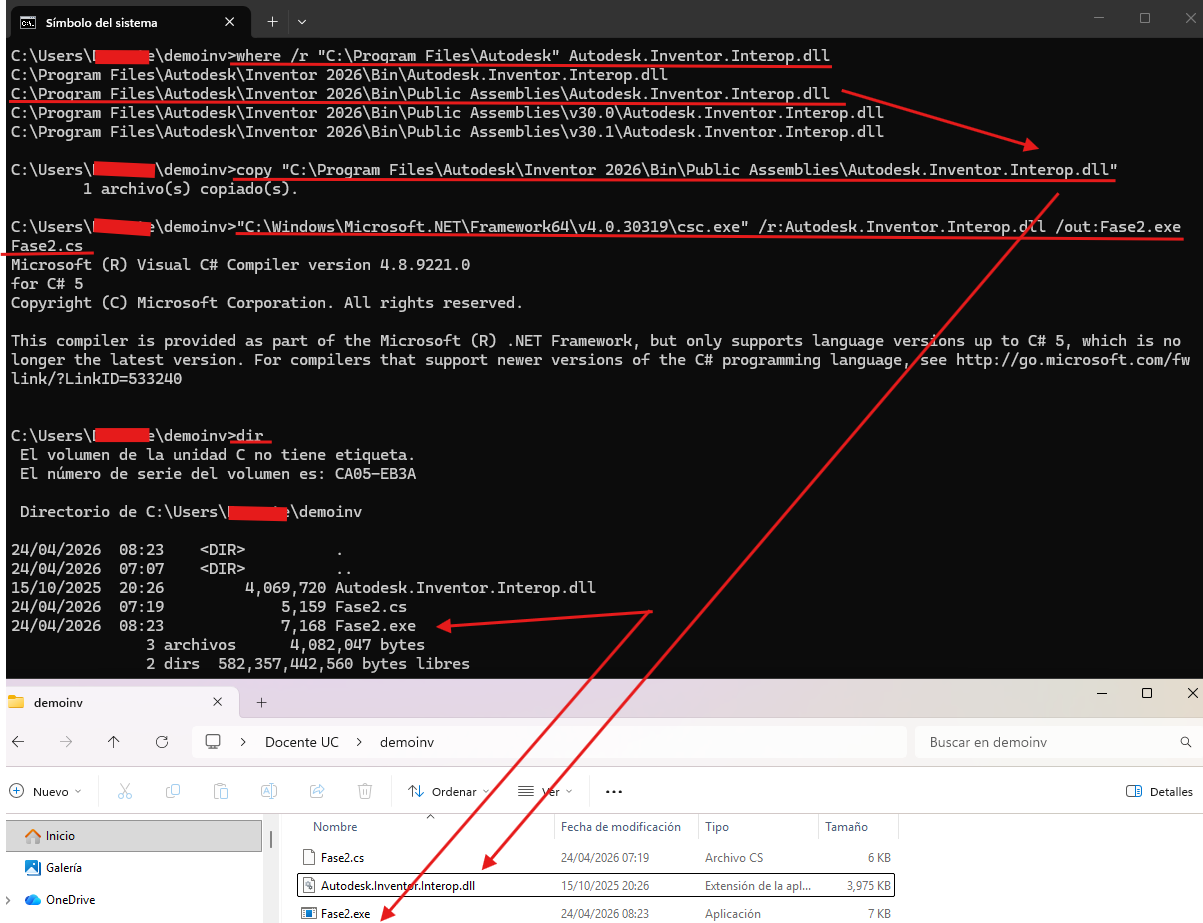Click the Archivo CS type cell
1203x923 pixels.
[734, 858]
